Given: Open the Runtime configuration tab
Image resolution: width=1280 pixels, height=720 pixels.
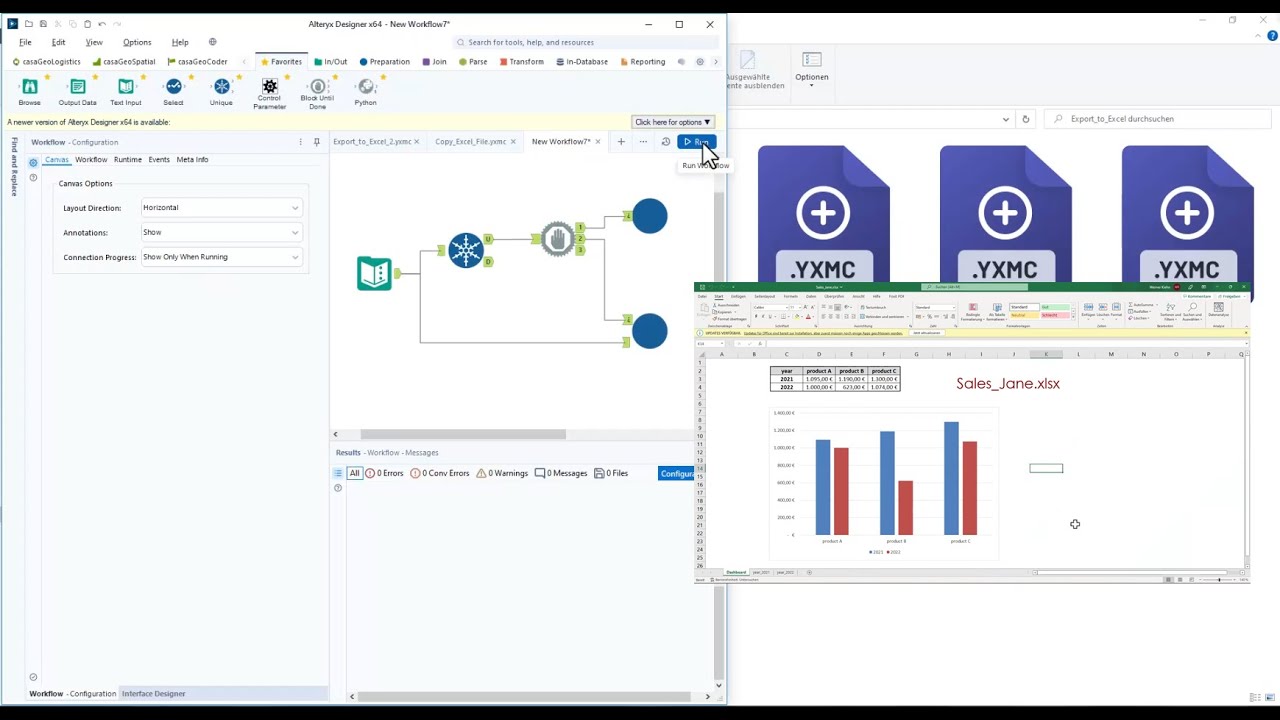Looking at the screenshot, I should (127, 160).
